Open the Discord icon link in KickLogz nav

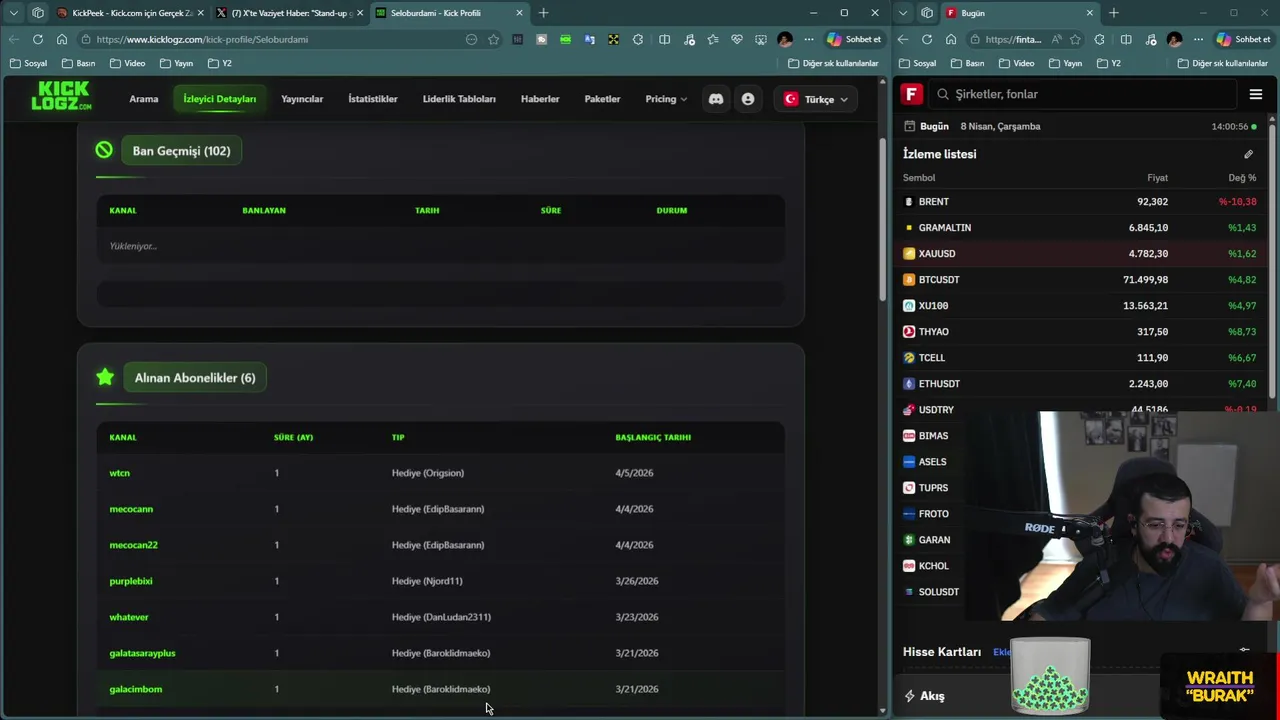(716, 99)
